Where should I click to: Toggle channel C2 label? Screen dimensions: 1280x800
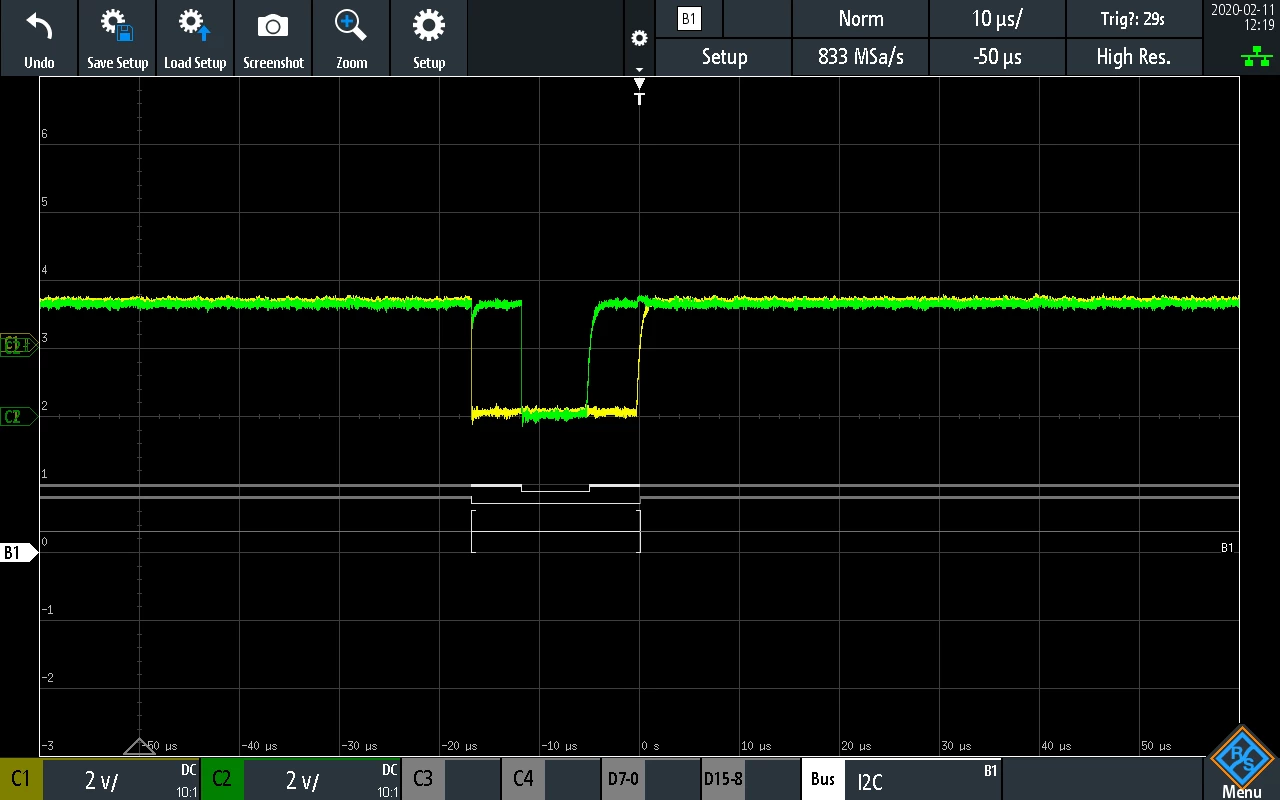[x=222, y=779]
